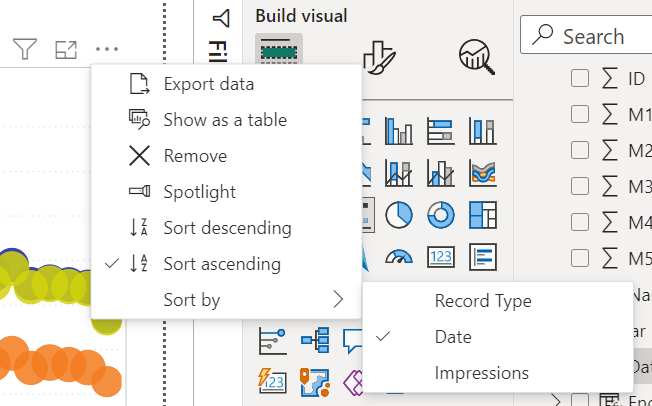Select the purple Power Apps visual
652x406 pixels.
(x=353, y=382)
